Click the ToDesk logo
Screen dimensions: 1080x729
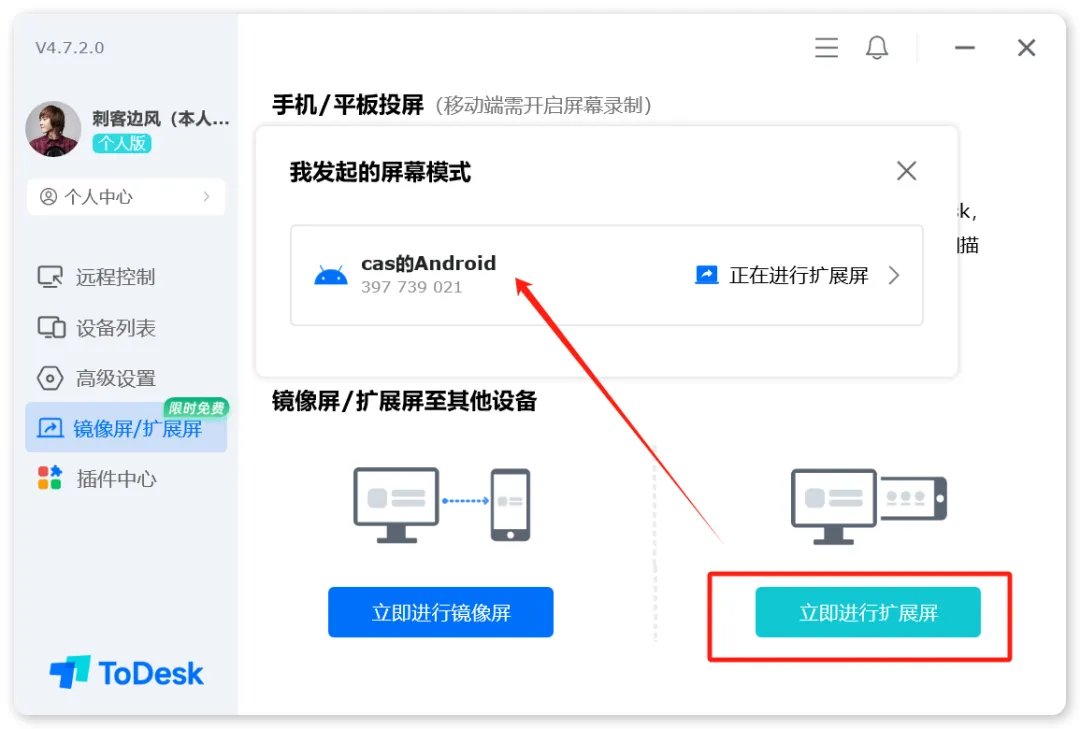tap(126, 672)
